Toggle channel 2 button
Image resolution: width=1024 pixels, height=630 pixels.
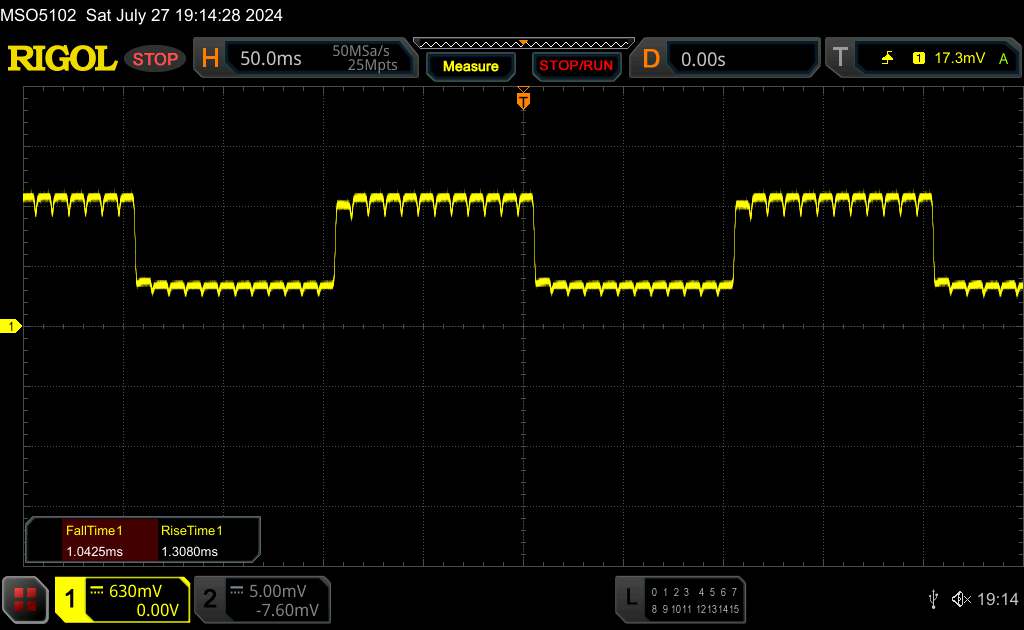[210, 599]
